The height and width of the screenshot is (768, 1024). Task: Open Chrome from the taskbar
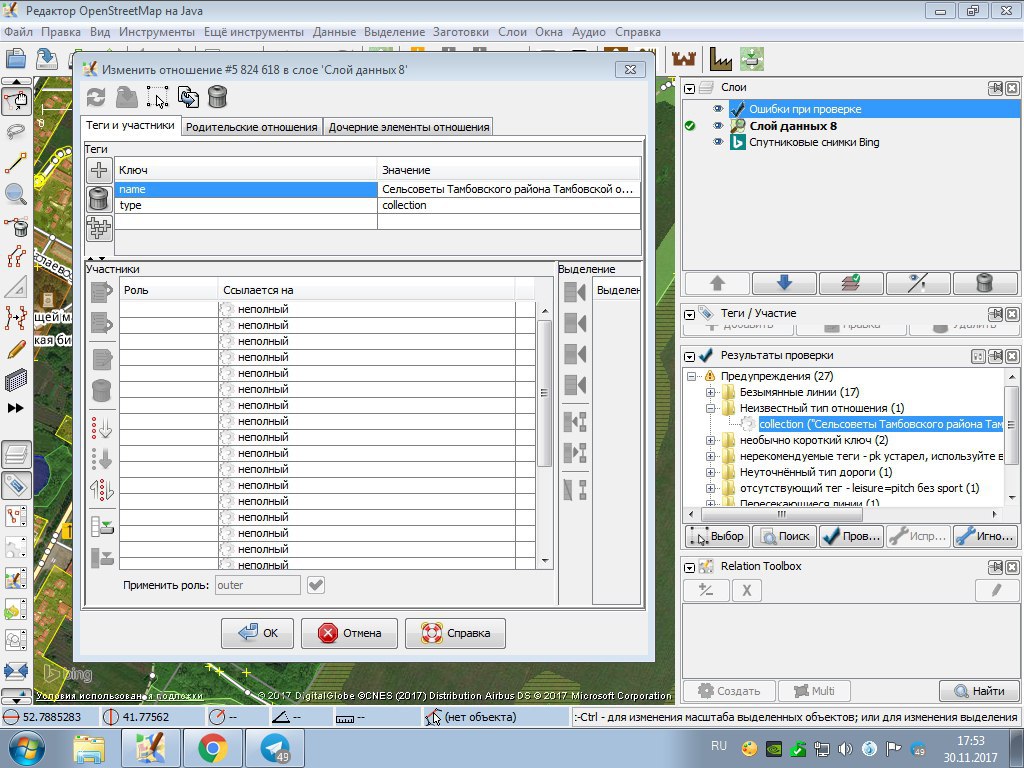click(213, 748)
